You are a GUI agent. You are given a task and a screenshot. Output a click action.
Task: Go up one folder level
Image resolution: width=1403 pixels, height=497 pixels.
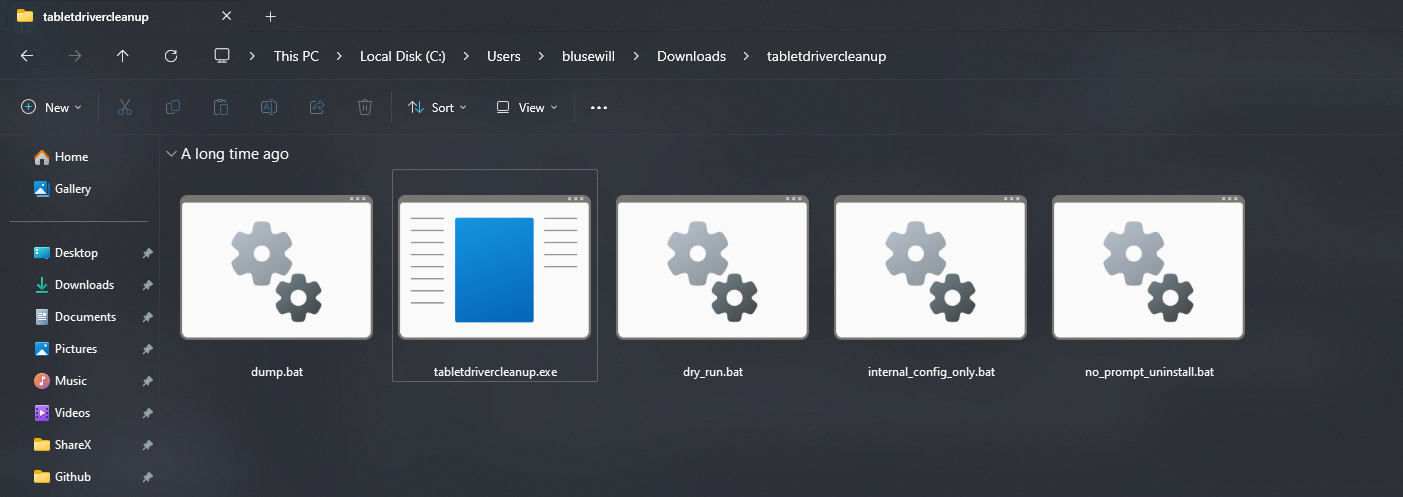pos(122,56)
